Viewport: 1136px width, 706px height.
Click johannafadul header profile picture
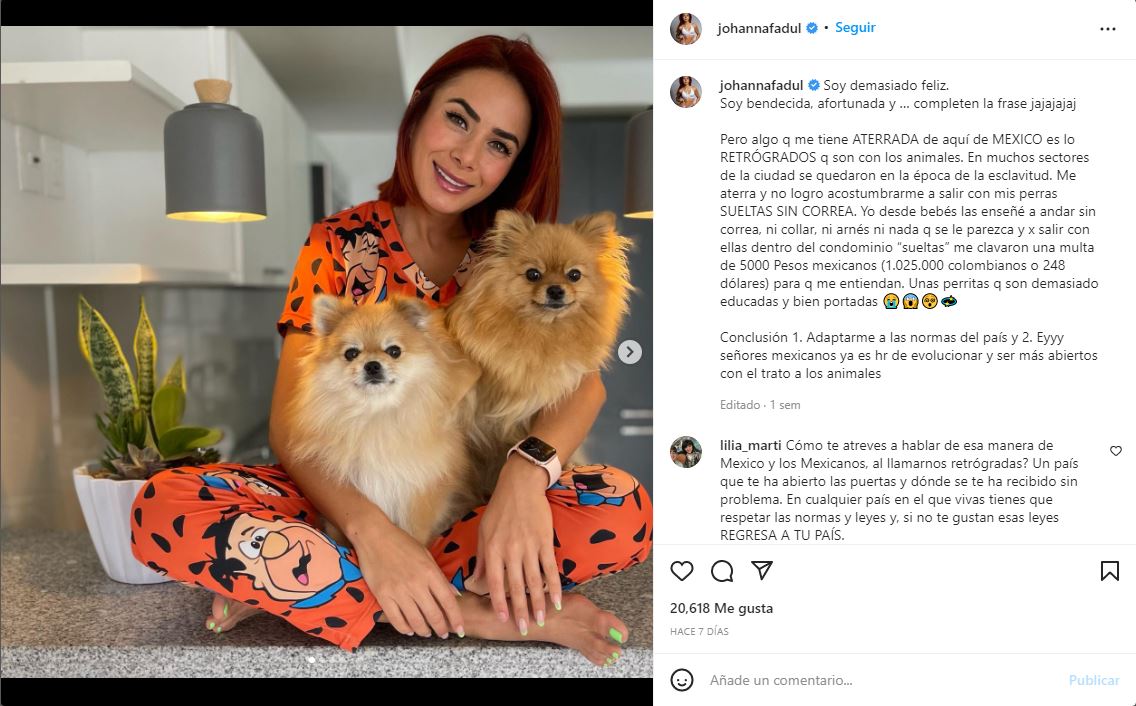685,29
